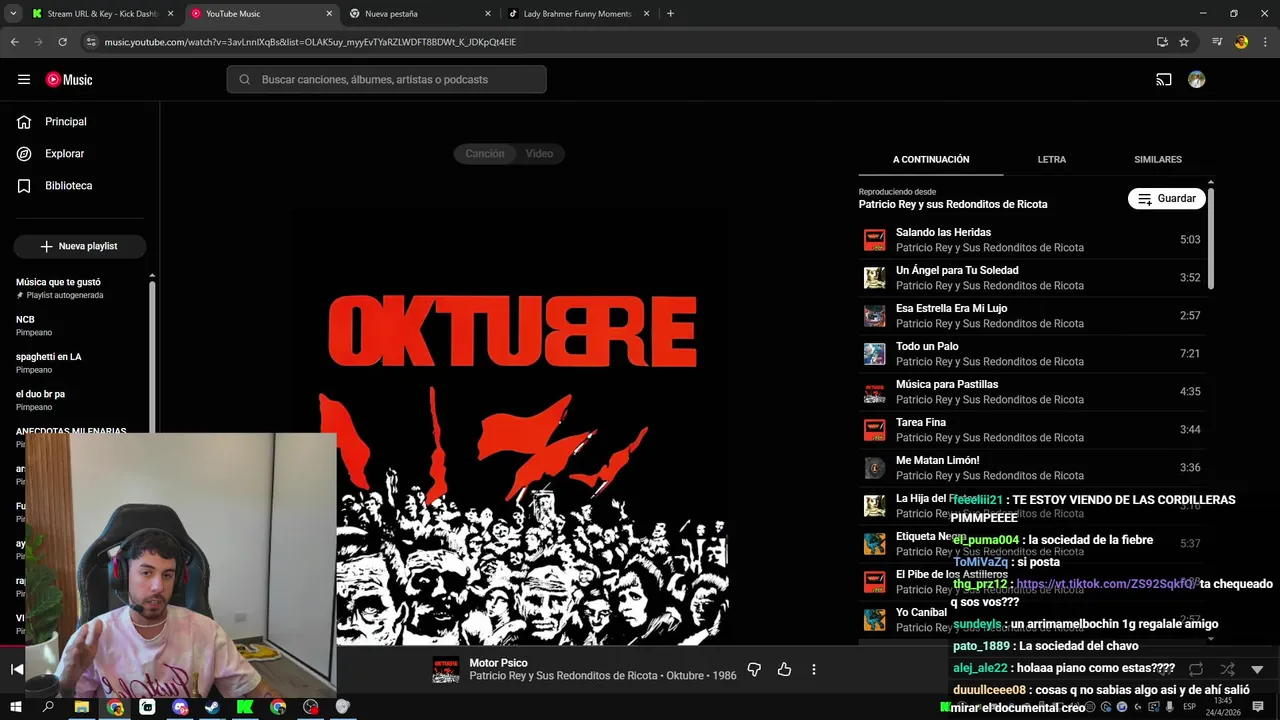Play Me Matan Limón! from queue
This screenshot has width=1280, height=720.
pyautogui.click(x=1032, y=468)
